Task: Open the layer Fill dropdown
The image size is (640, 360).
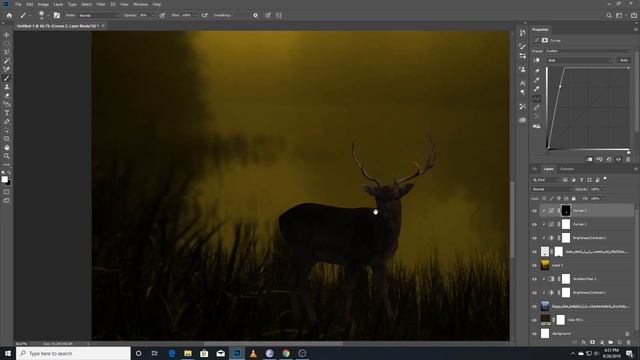Action: tap(604, 198)
